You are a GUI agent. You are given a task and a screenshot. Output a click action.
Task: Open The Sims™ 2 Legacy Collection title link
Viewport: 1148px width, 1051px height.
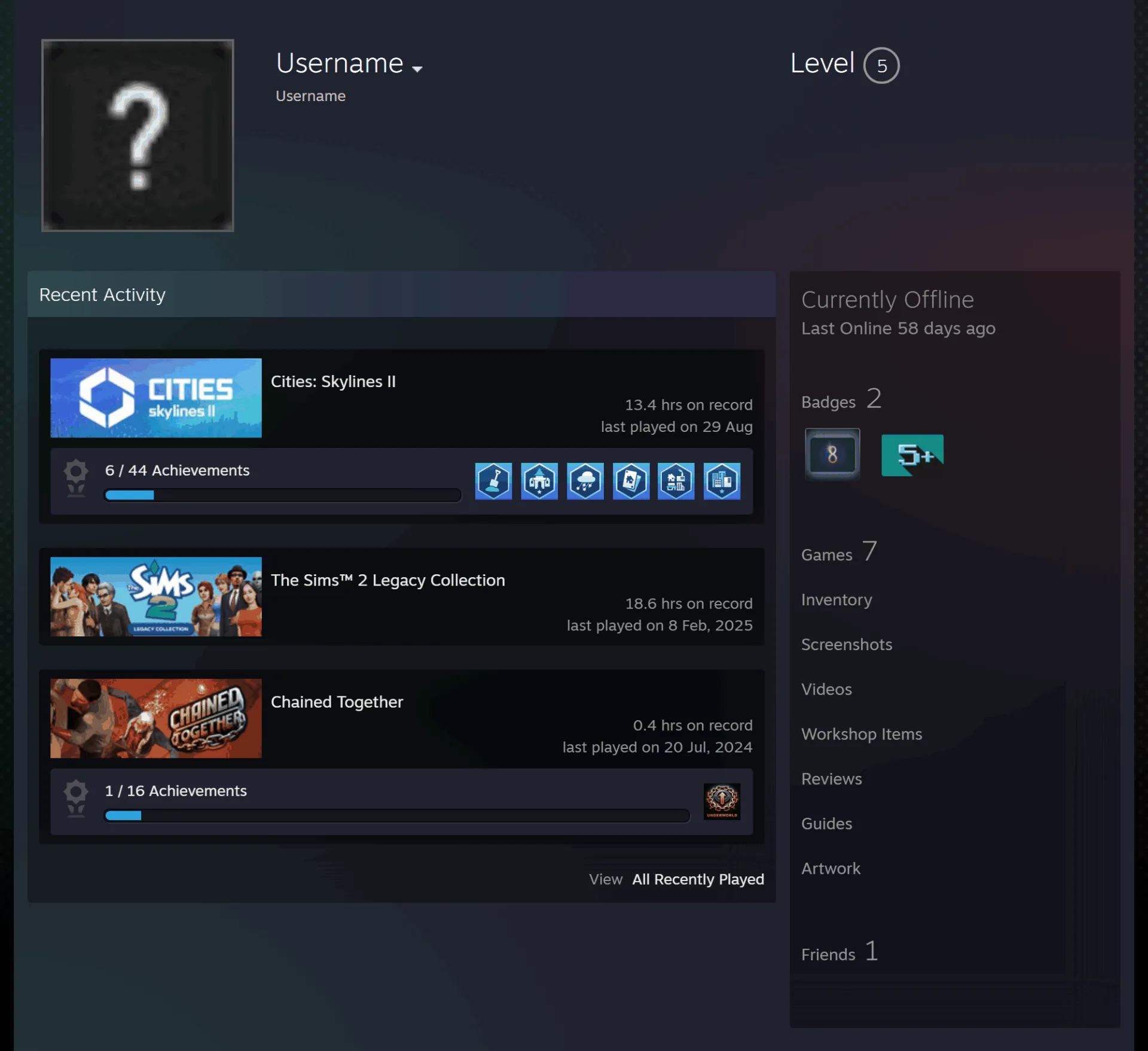point(388,580)
